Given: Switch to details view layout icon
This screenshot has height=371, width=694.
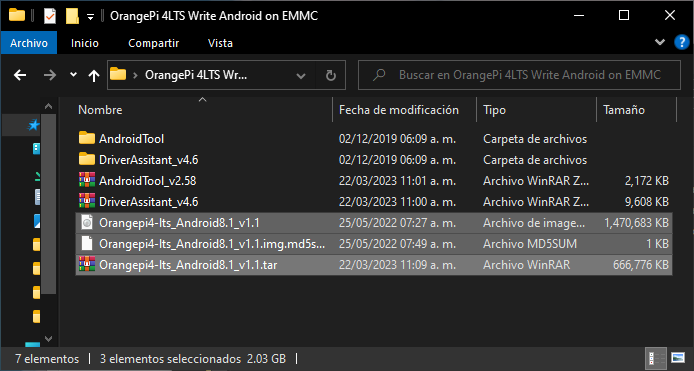Looking at the screenshot, I should 657,358.
